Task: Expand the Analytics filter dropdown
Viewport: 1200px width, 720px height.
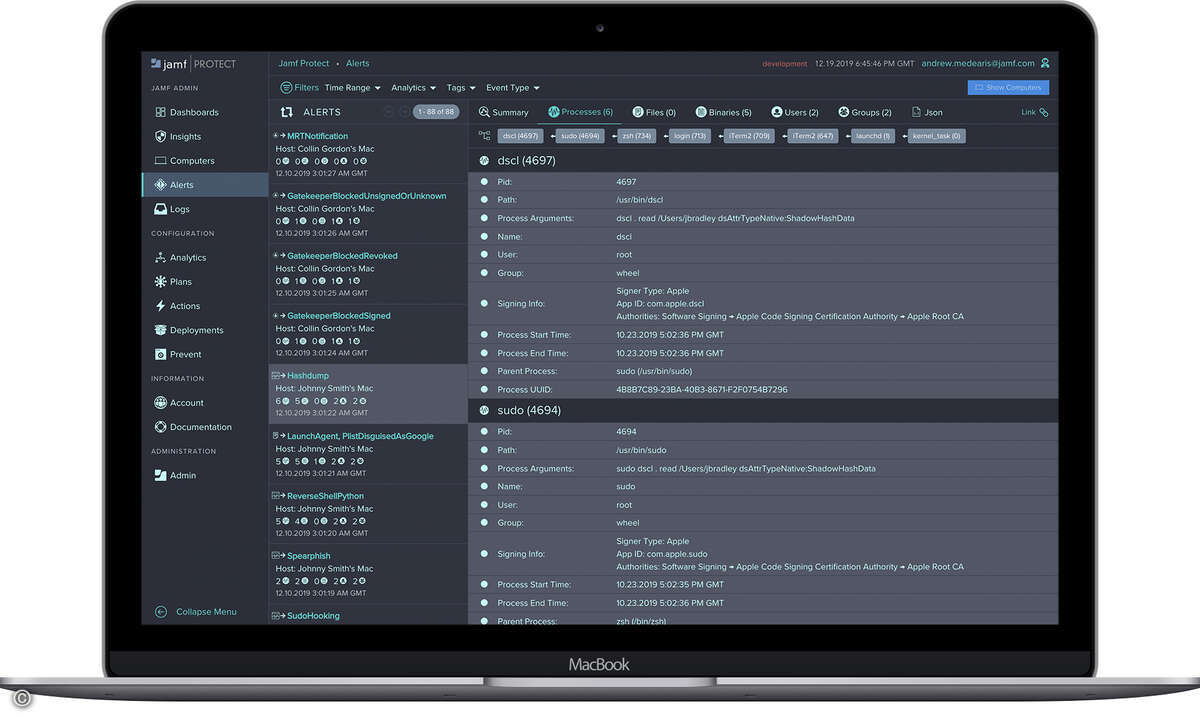Action: coord(414,88)
